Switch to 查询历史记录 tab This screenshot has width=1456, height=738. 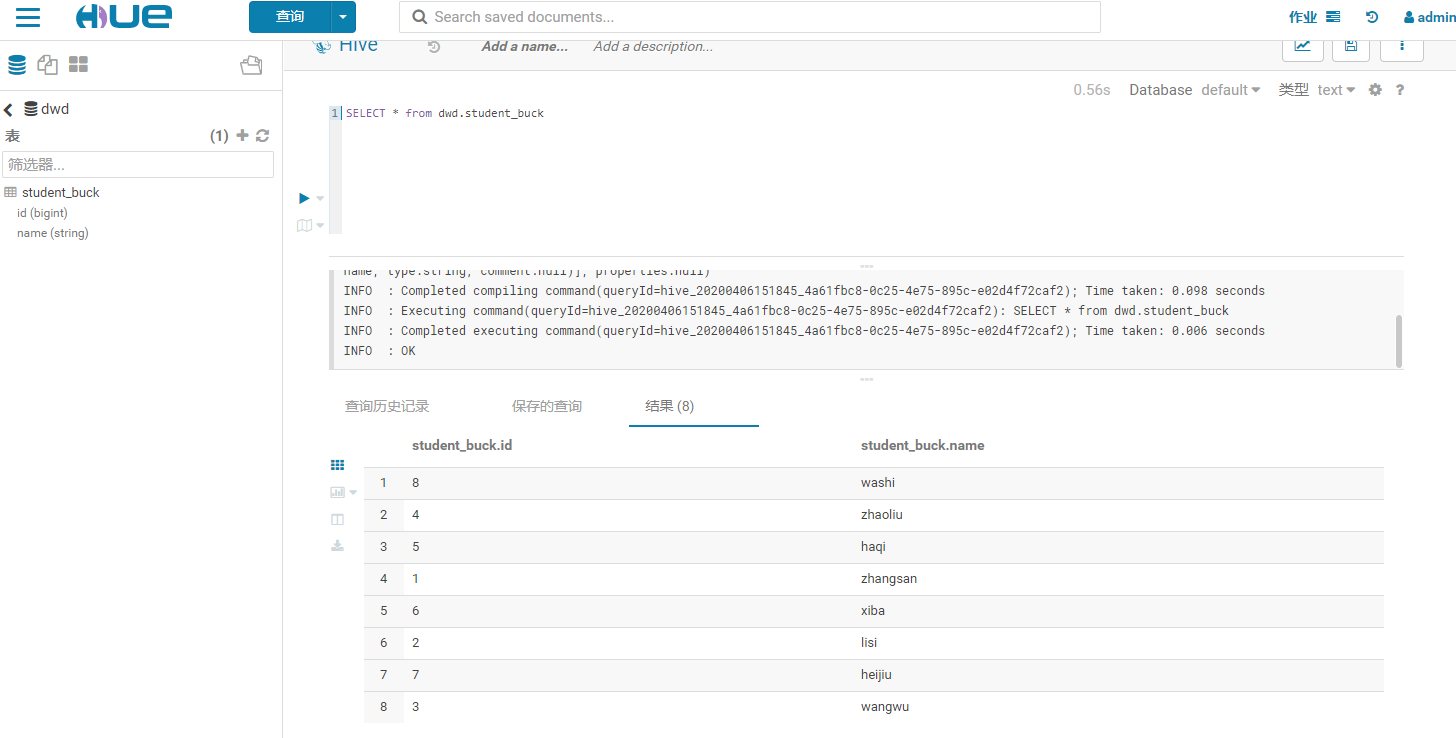(x=387, y=406)
